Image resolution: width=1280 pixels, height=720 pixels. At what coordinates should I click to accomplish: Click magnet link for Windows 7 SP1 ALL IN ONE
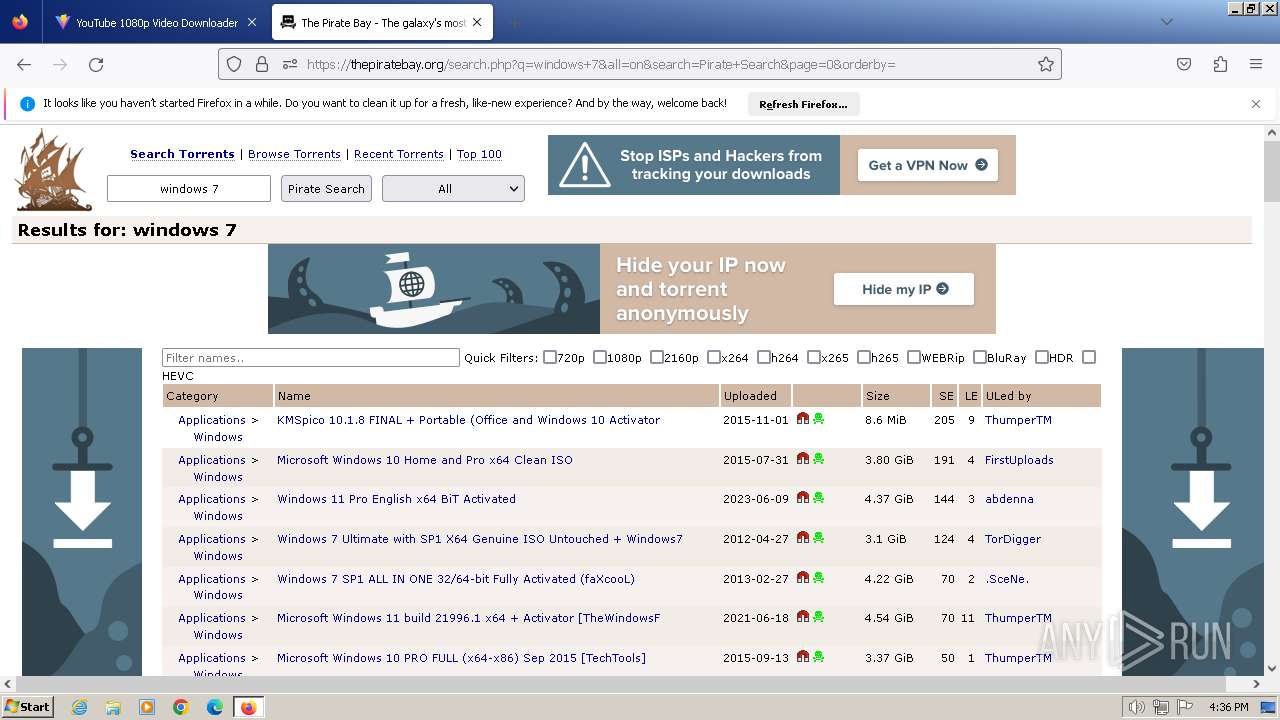tap(803, 578)
